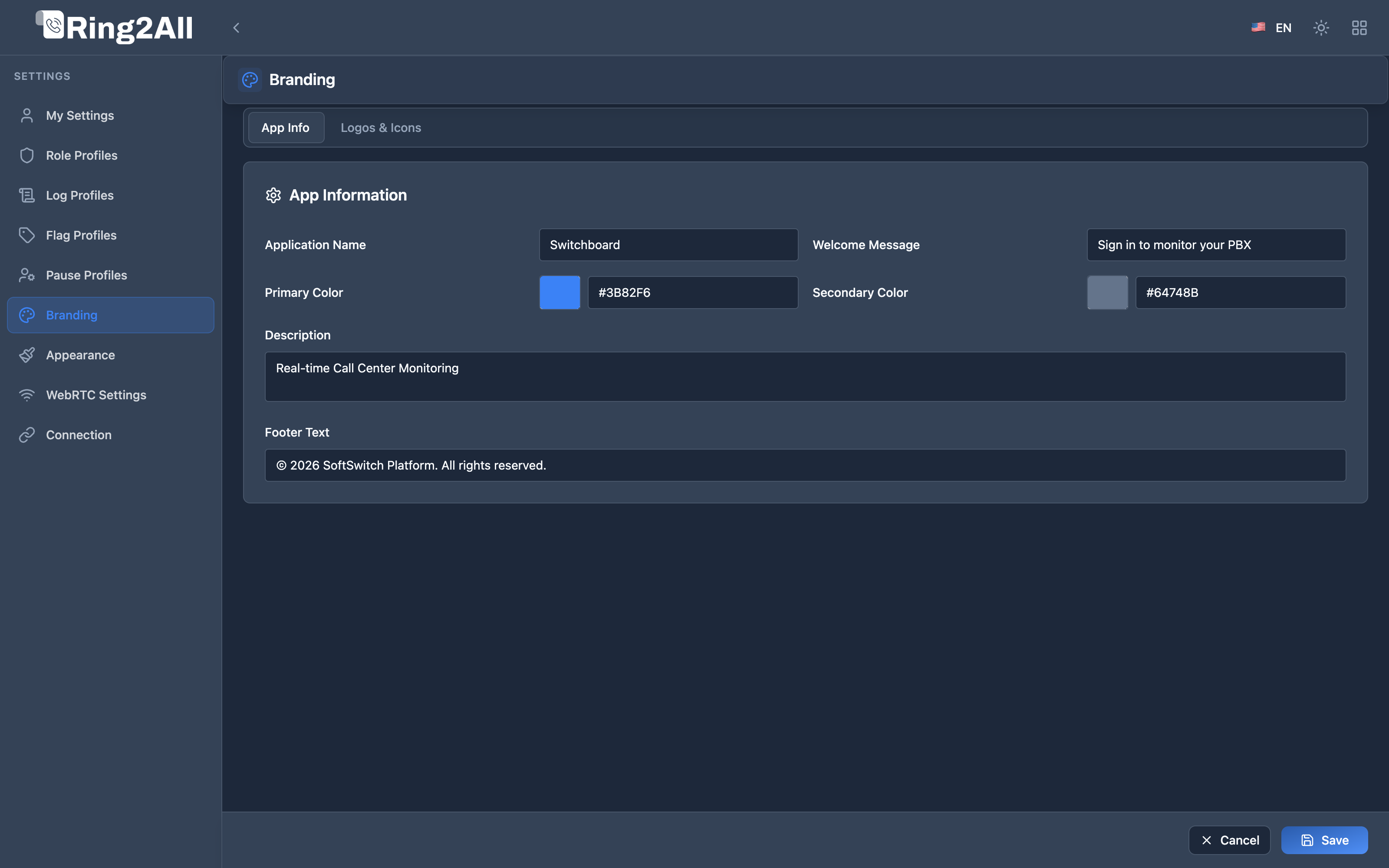1389x868 pixels.
Task: Click the #3B82F6 primary color hex field
Action: [693, 293]
